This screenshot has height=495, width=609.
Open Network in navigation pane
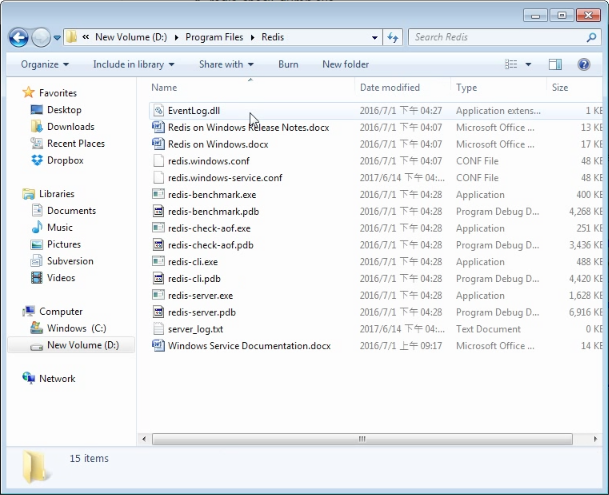pyautogui.click(x=57, y=378)
